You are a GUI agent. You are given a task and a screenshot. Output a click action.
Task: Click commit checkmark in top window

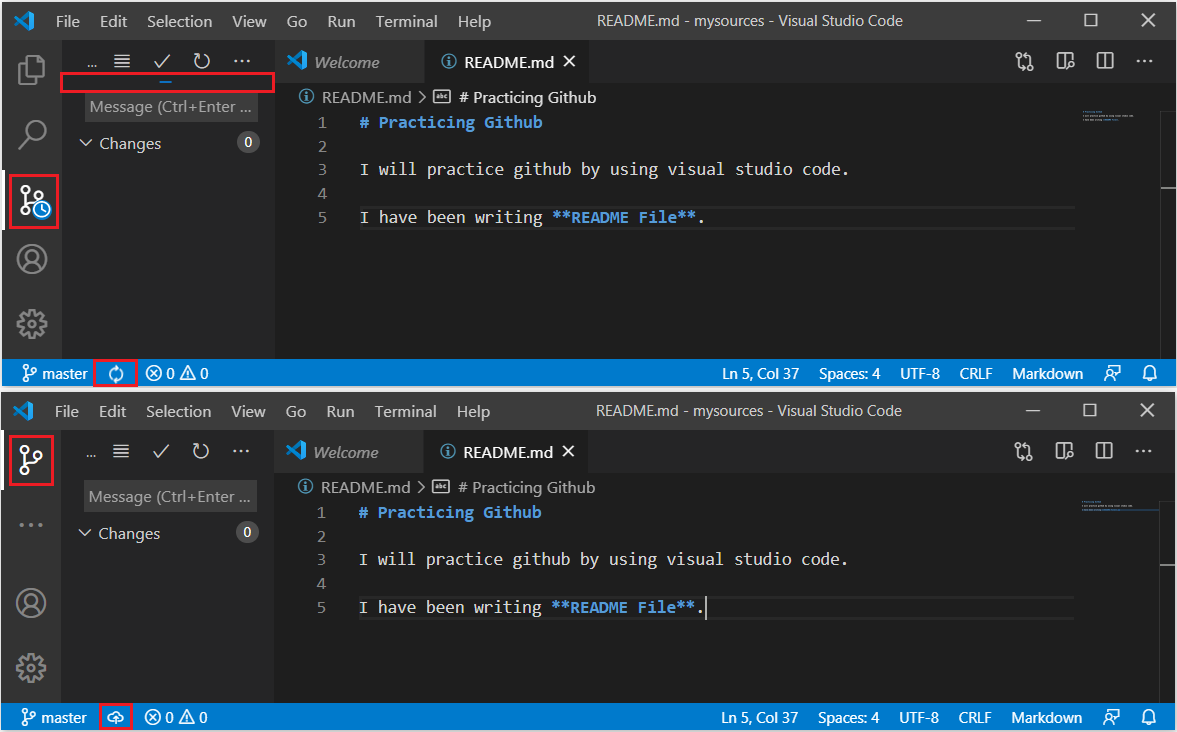tap(162, 61)
